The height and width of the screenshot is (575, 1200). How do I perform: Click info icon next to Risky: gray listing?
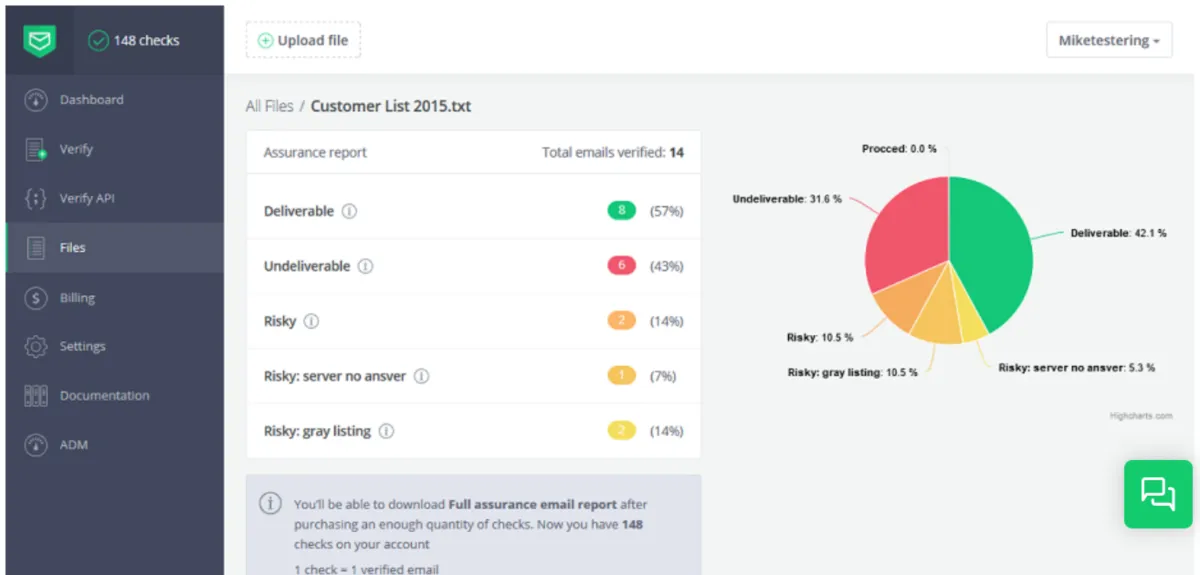(386, 432)
